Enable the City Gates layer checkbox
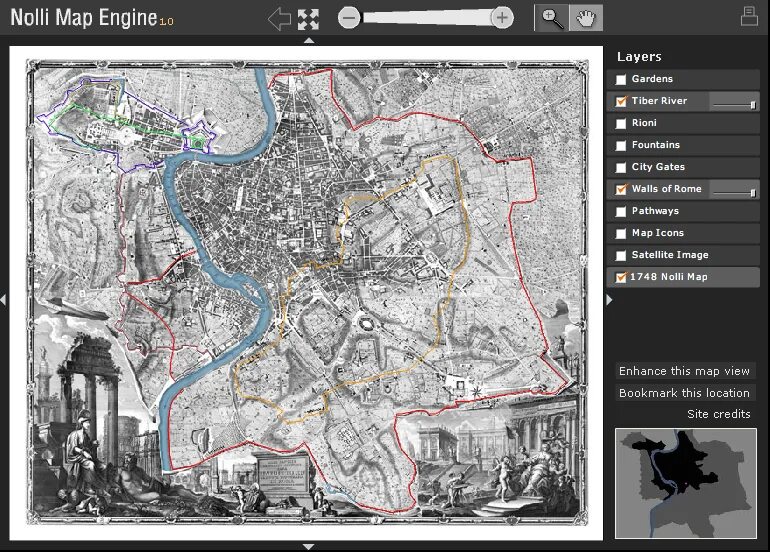Screen dimensions: 770x552 (x=621, y=167)
